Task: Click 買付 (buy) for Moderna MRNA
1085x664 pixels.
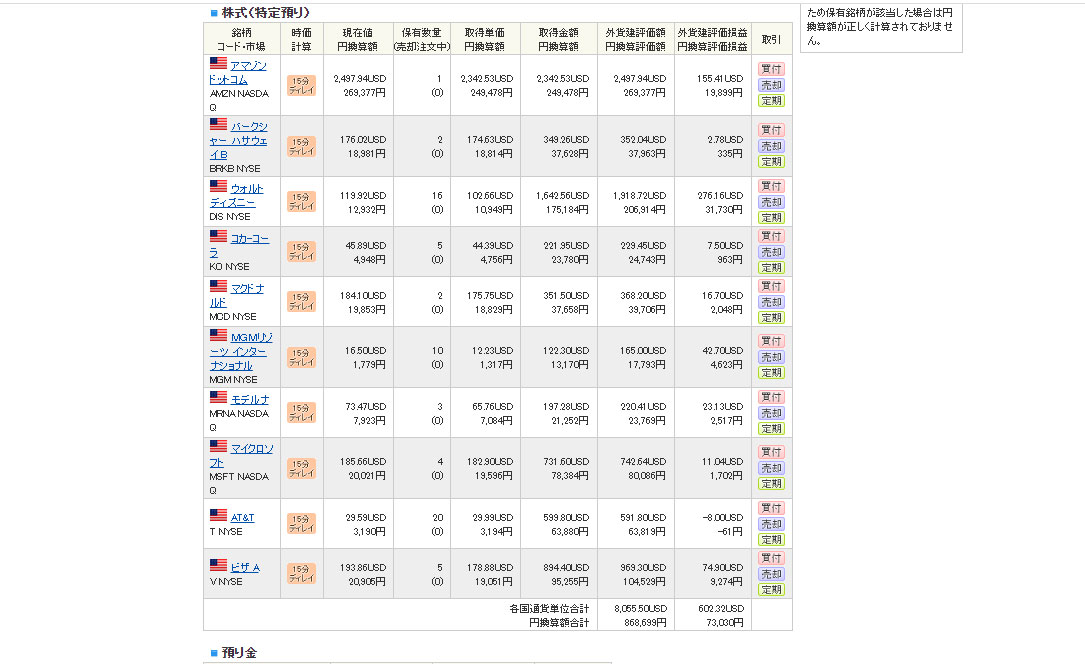Action: (x=771, y=397)
